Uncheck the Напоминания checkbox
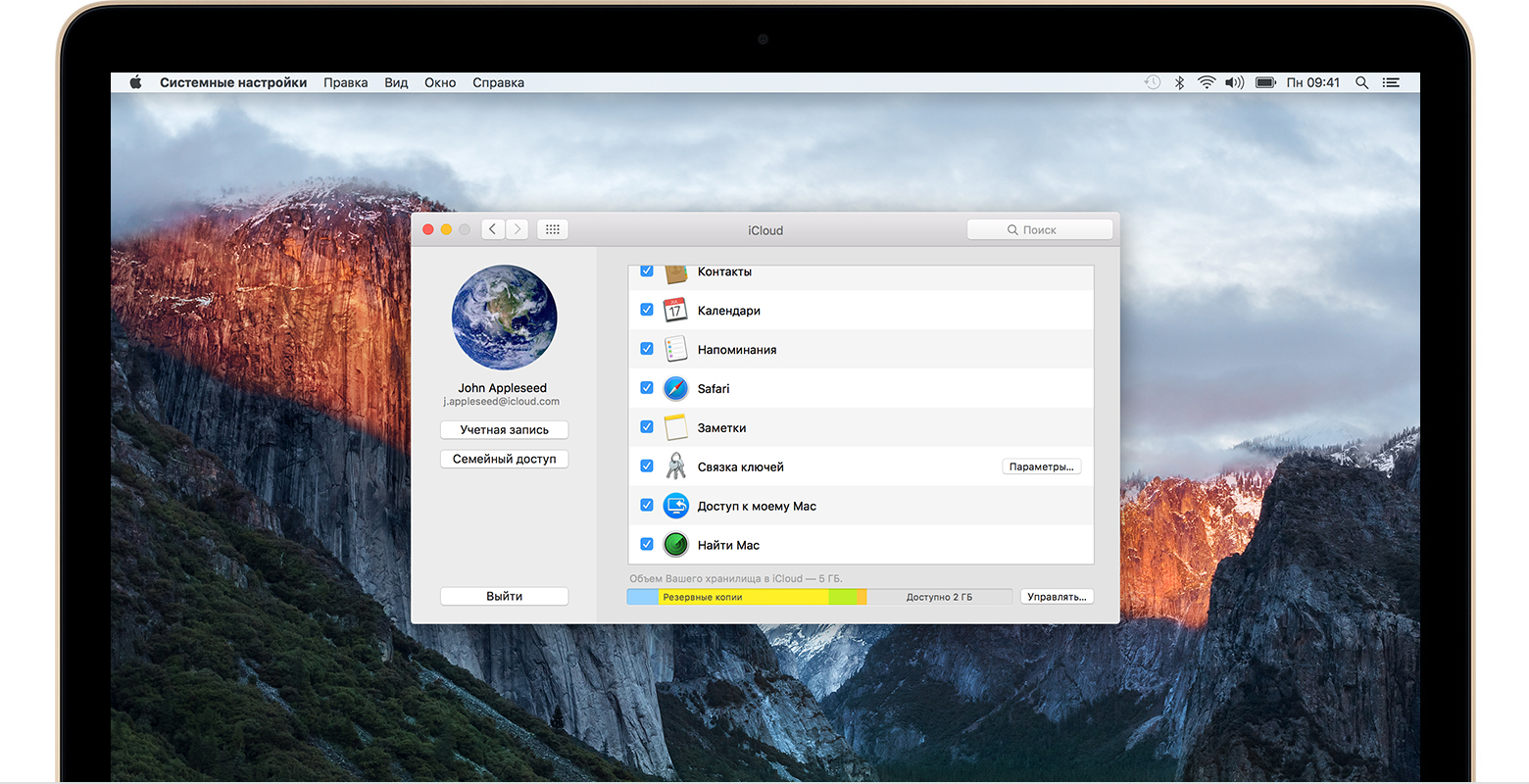 tap(647, 349)
